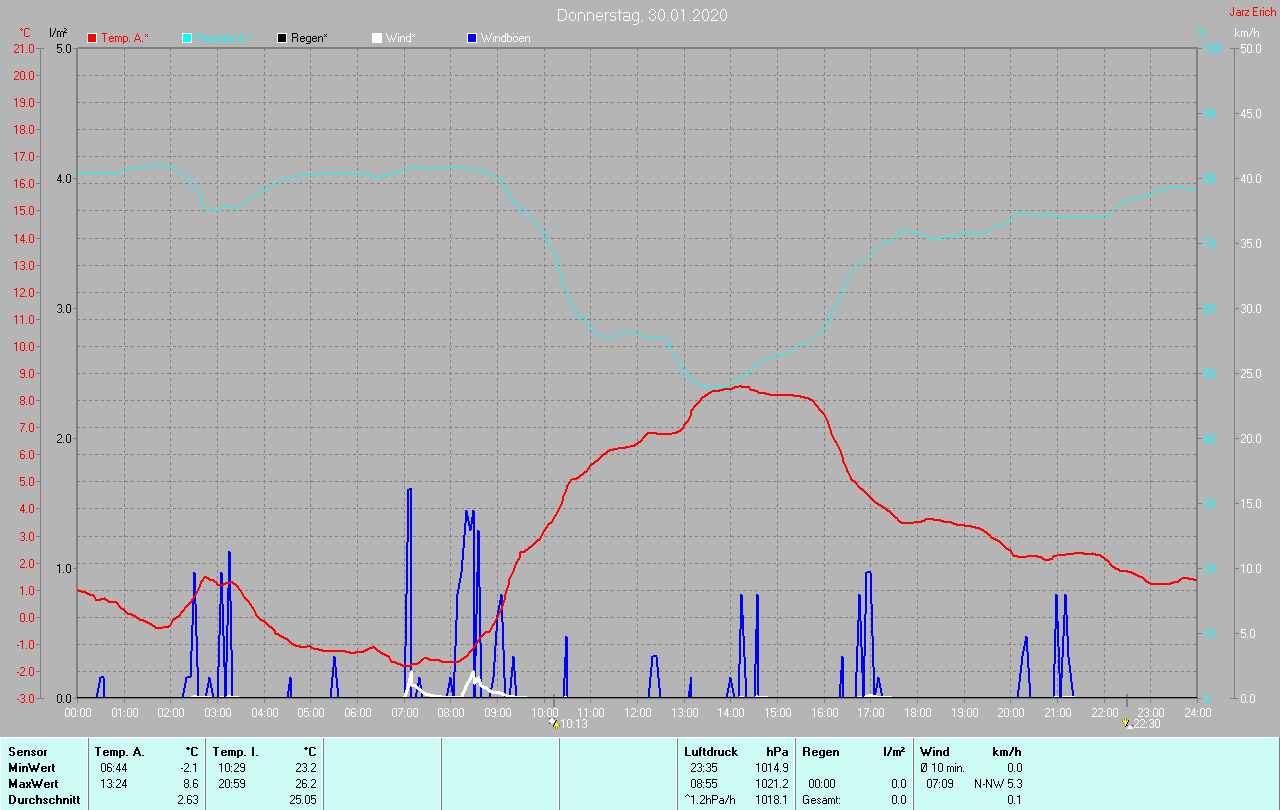This screenshot has height=810, width=1280.
Task: Select the Regen legend label
Action: point(311,38)
